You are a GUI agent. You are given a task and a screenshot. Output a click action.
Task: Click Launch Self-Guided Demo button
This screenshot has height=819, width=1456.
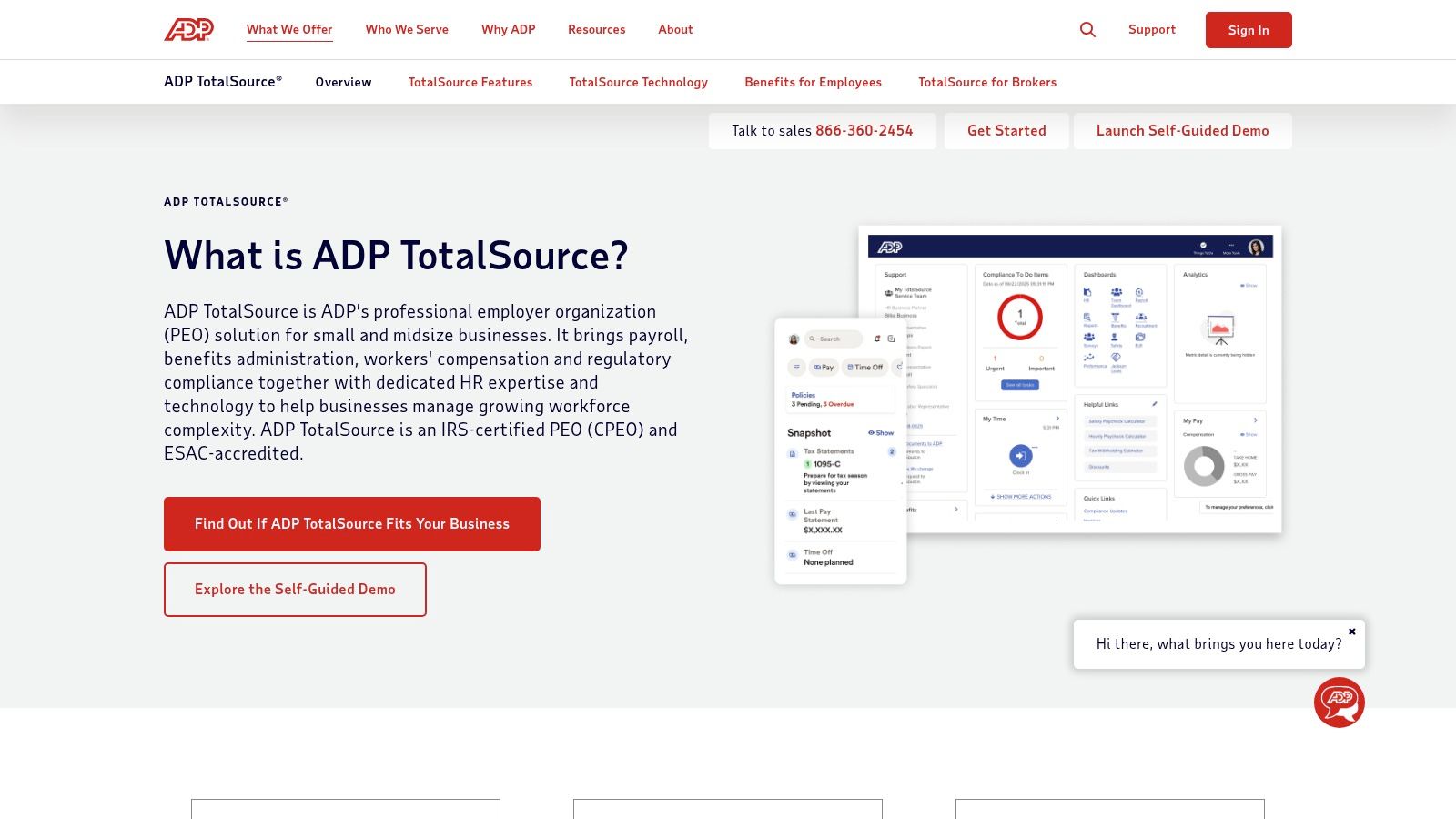click(x=1182, y=131)
